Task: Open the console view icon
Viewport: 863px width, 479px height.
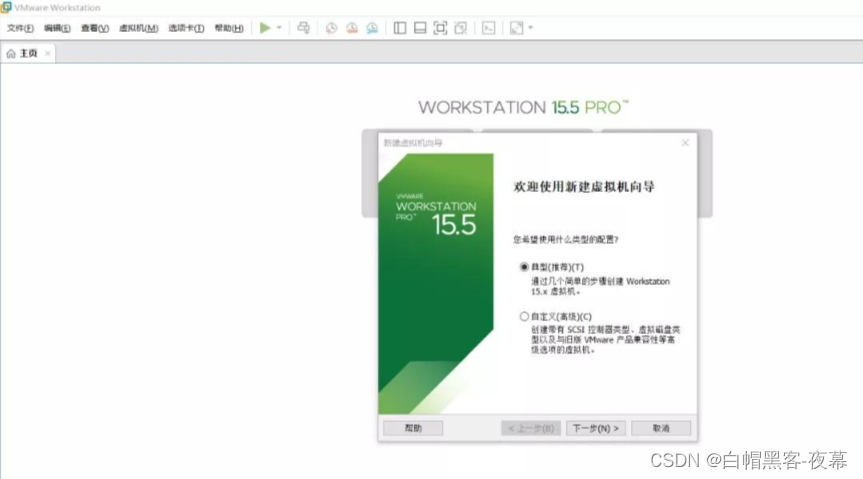Action: [489, 28]
